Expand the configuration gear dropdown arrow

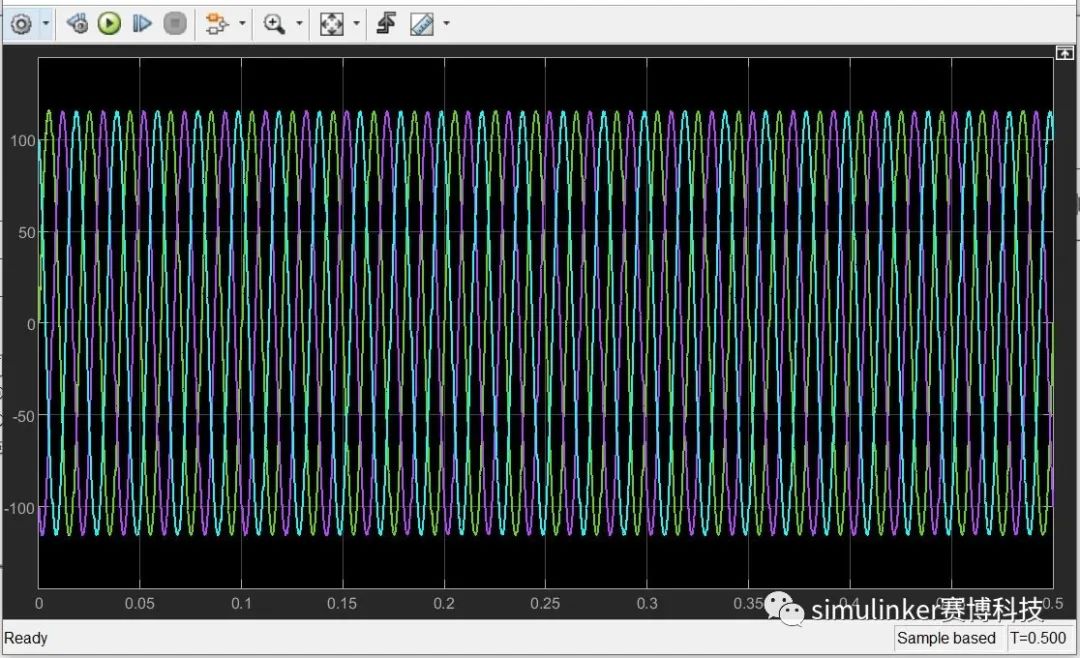[45, 24]
